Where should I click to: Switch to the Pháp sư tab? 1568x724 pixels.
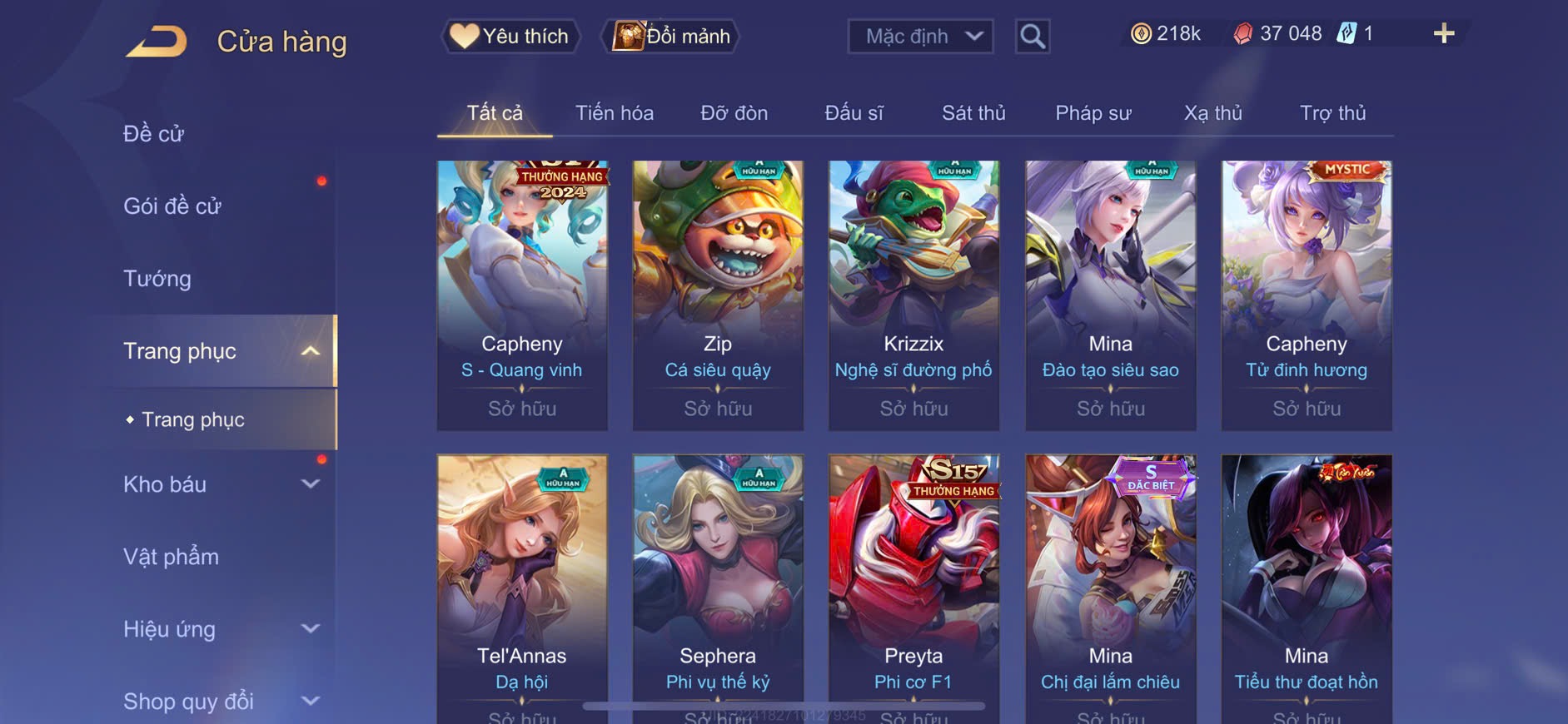tap(1093, 113)
